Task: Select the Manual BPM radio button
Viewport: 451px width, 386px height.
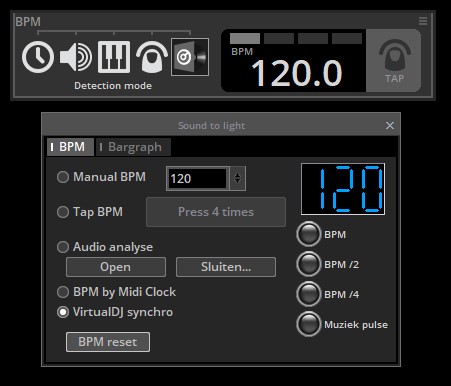Action: (x=63, y=177)
